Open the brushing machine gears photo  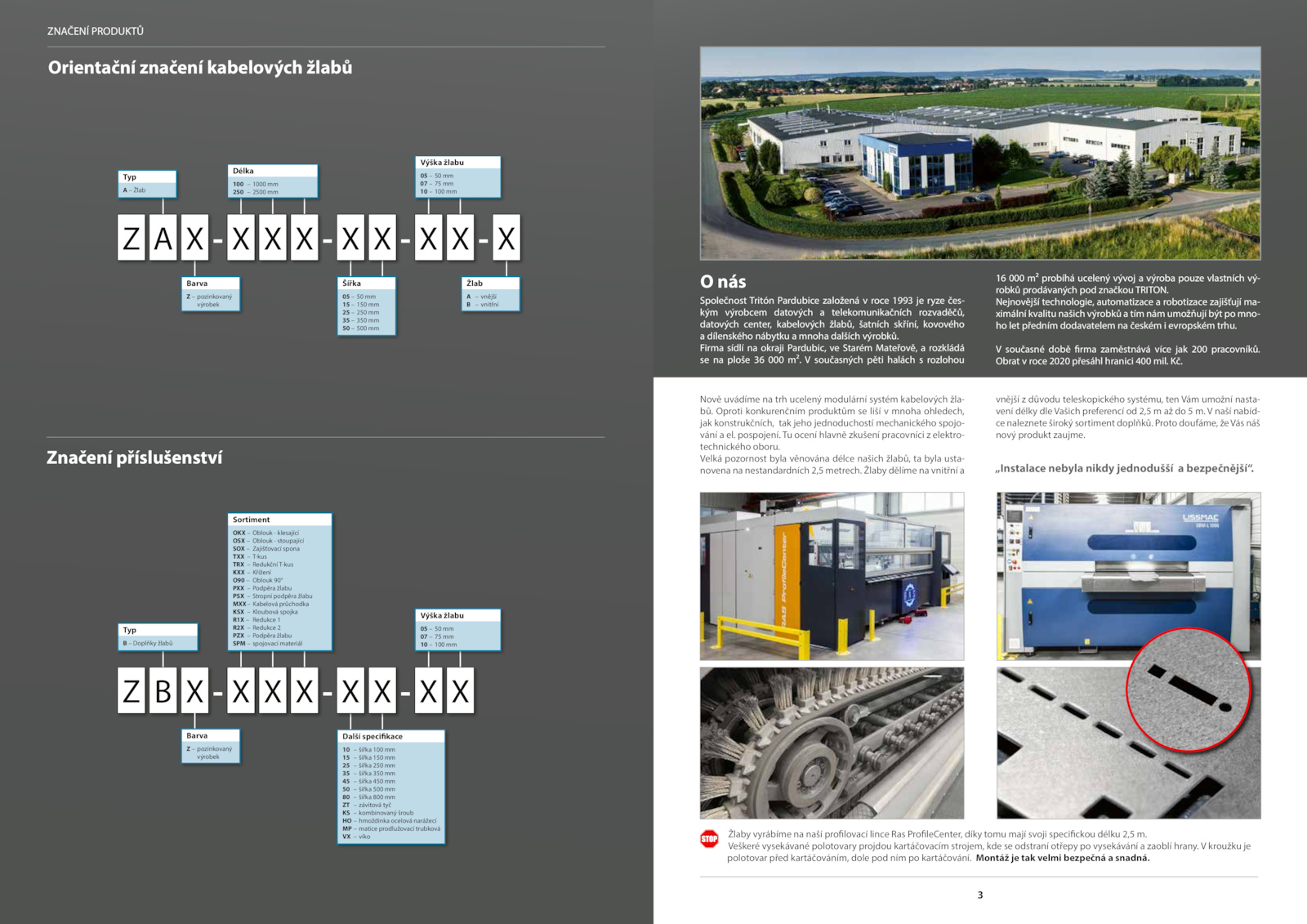point(832,743)
